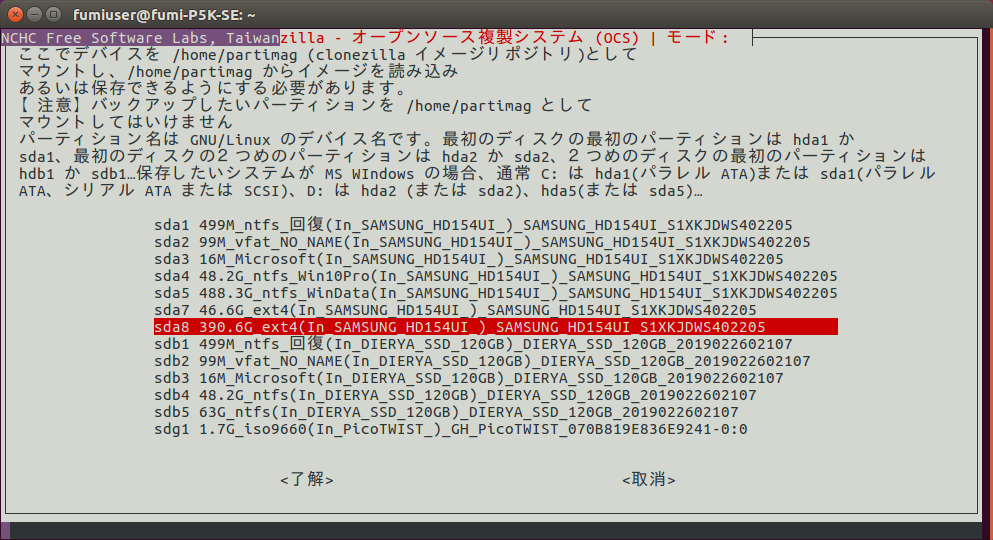The image size is (993, 540).
Task: Choose the sdg1 1.7G iso9660 PicoTWIST device
Action: (450, 429)
